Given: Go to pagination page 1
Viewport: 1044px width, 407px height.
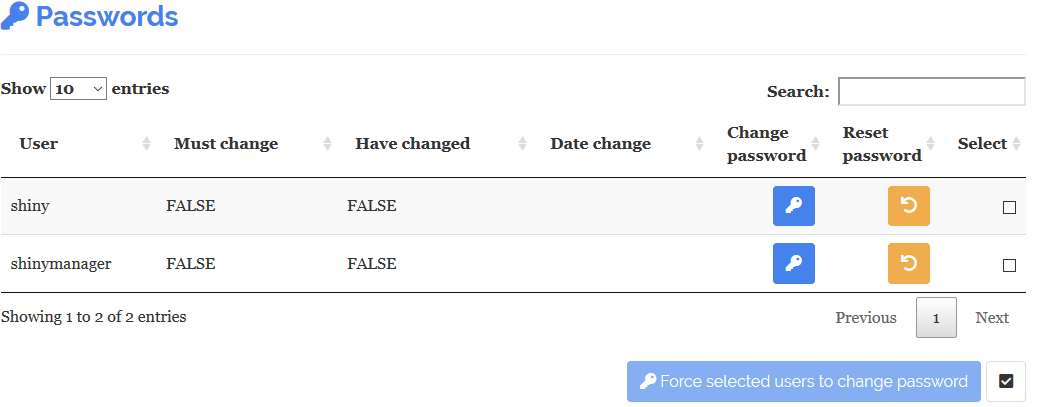Looking at the screenshot, I should pos(936,318).
